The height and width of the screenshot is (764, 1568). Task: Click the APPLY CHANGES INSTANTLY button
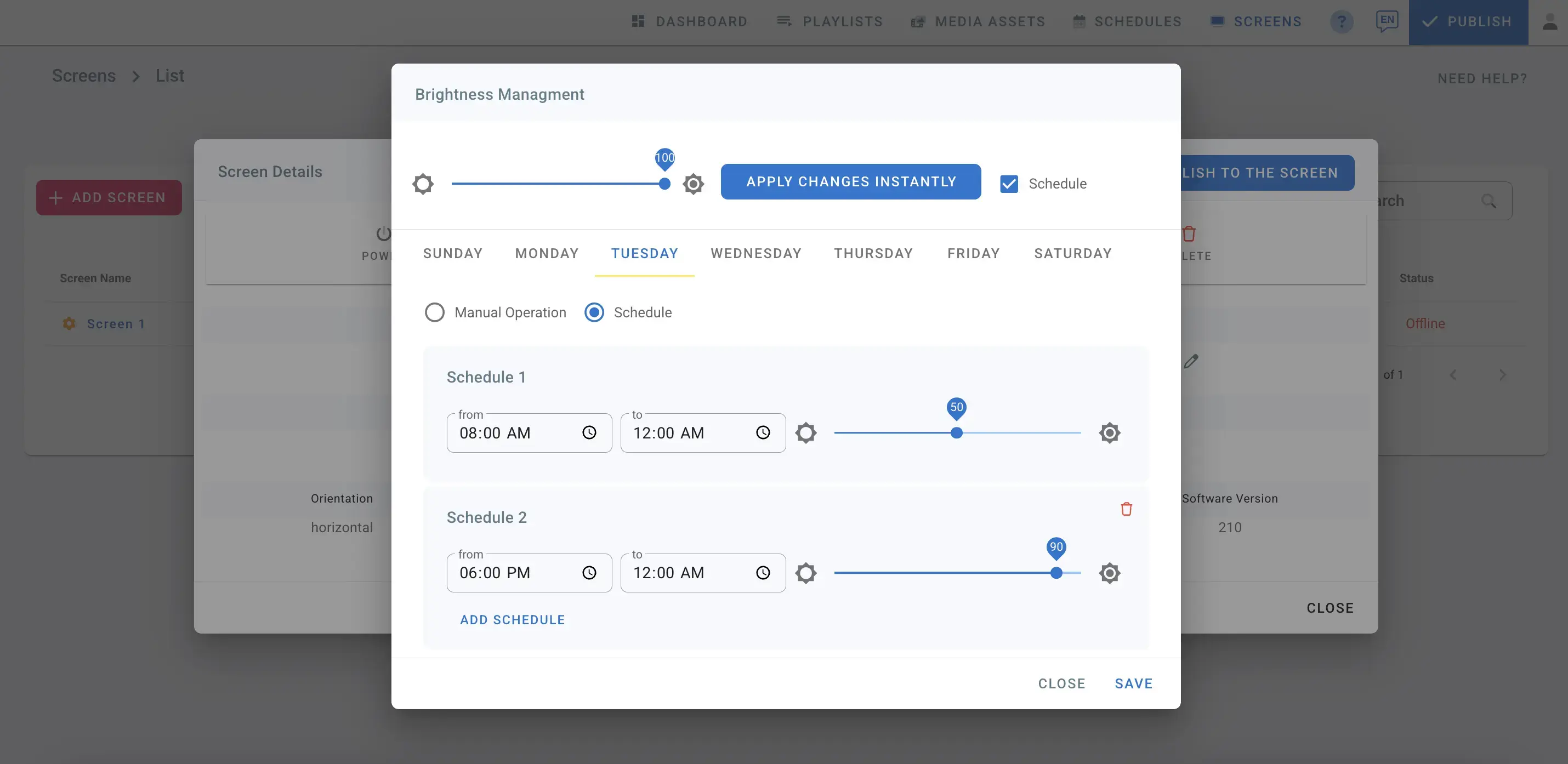pyautogui.click(x=850, y=181)
